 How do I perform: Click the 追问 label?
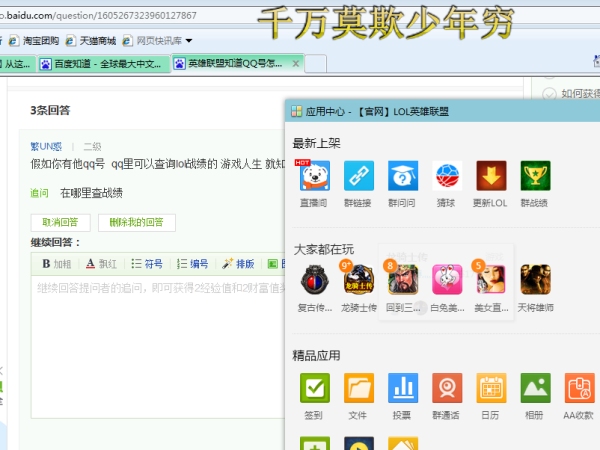point(39,193)
